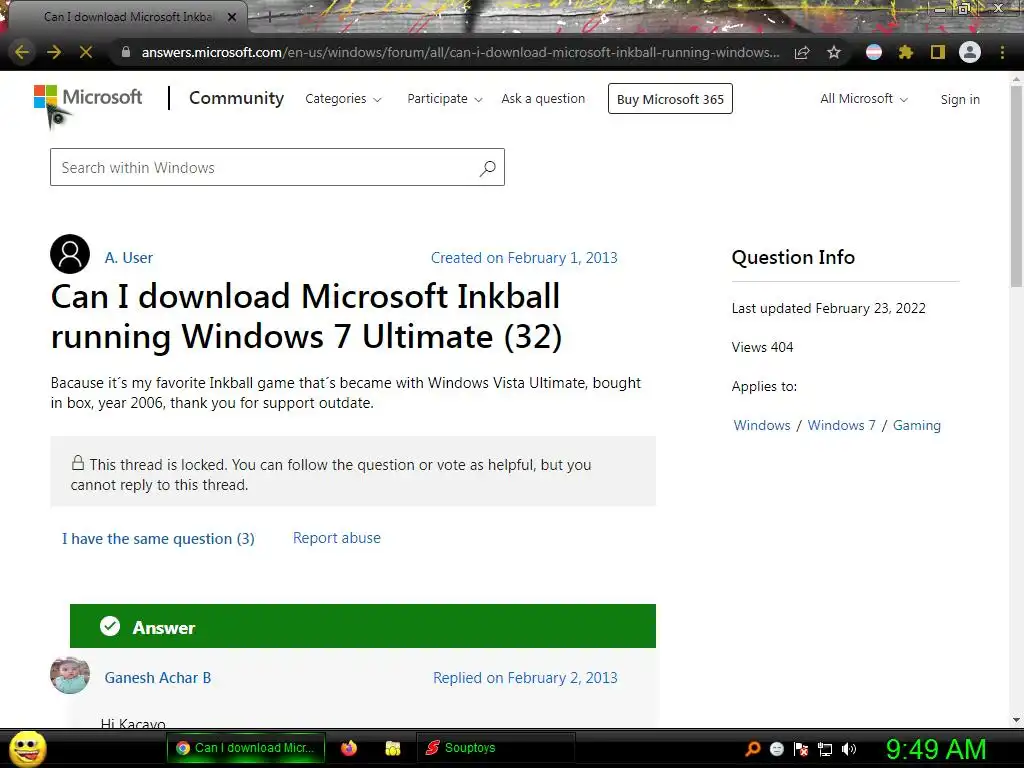Open the Chrome profile avatar
This screenshot has height=768, width=1024.
click(970, 52)
